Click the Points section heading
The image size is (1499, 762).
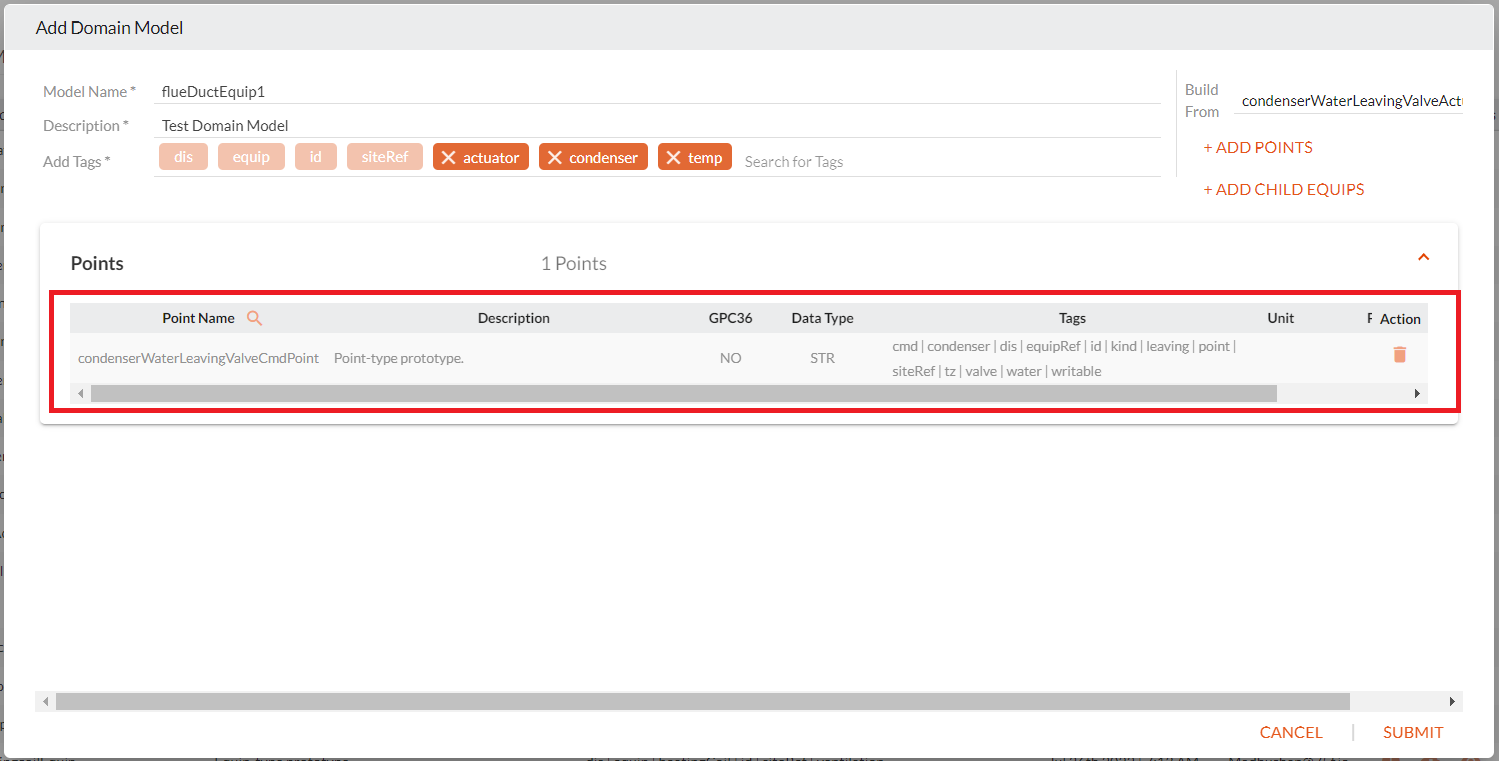[97, 264]
